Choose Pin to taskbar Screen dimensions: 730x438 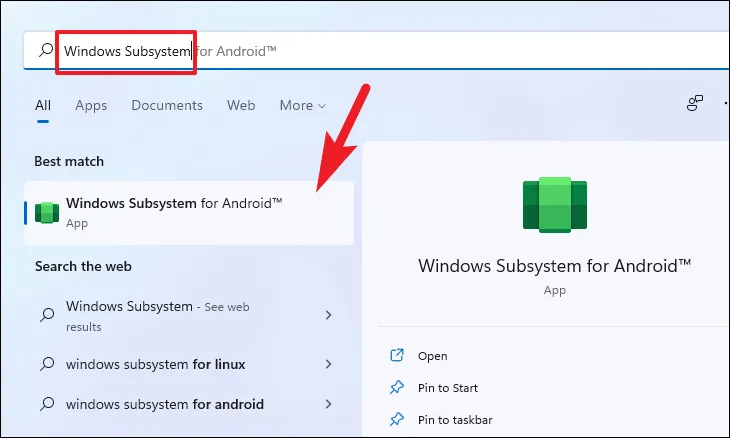(455, 420)
